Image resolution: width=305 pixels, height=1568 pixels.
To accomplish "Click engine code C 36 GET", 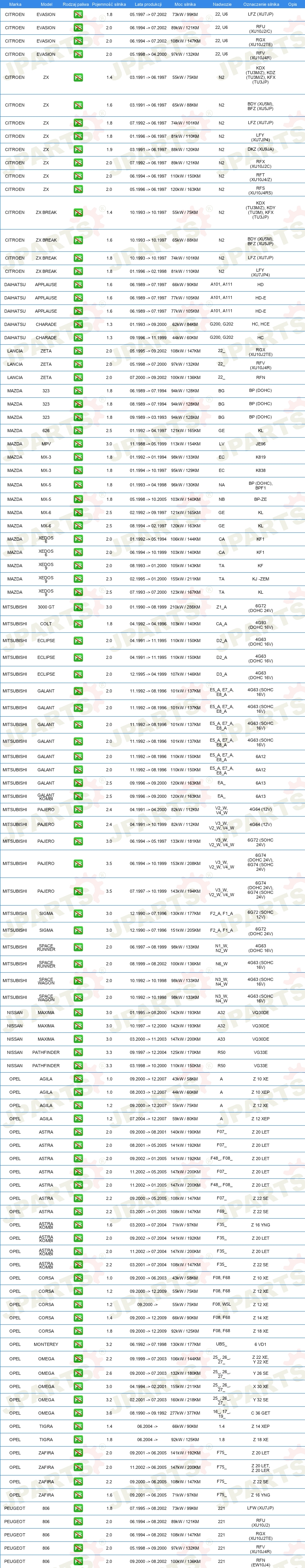I will tap(261, 1413).
